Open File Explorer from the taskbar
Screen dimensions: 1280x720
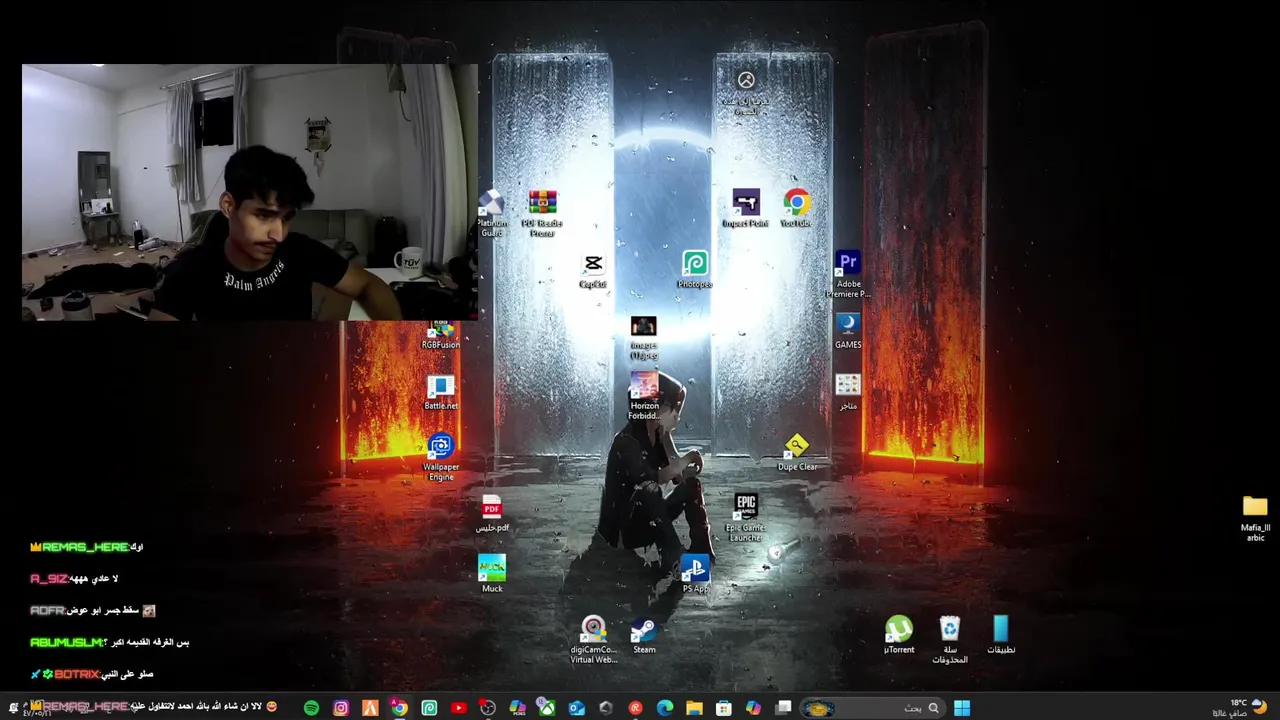pyautogui.click(x=694, y=708)
